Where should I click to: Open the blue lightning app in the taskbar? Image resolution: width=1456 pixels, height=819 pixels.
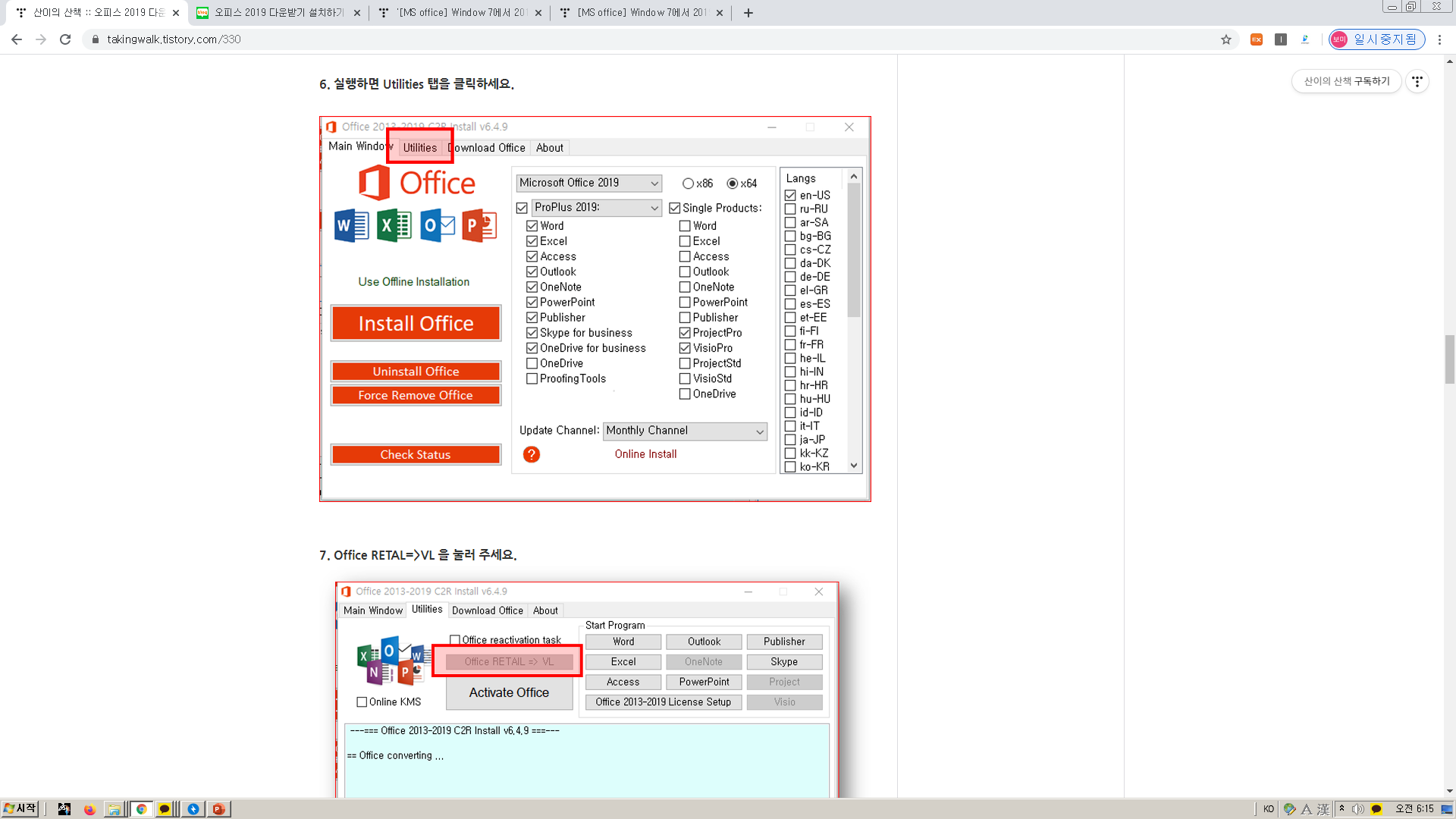click(x=193, y=809)
